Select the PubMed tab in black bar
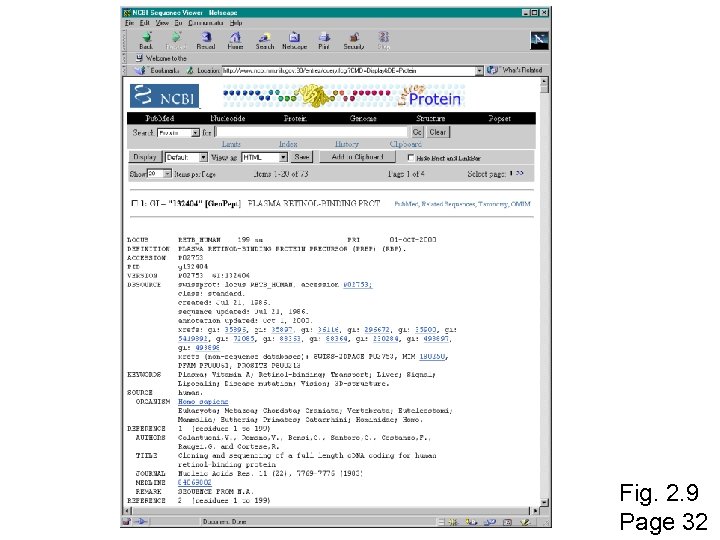 [x=159, y=118]
